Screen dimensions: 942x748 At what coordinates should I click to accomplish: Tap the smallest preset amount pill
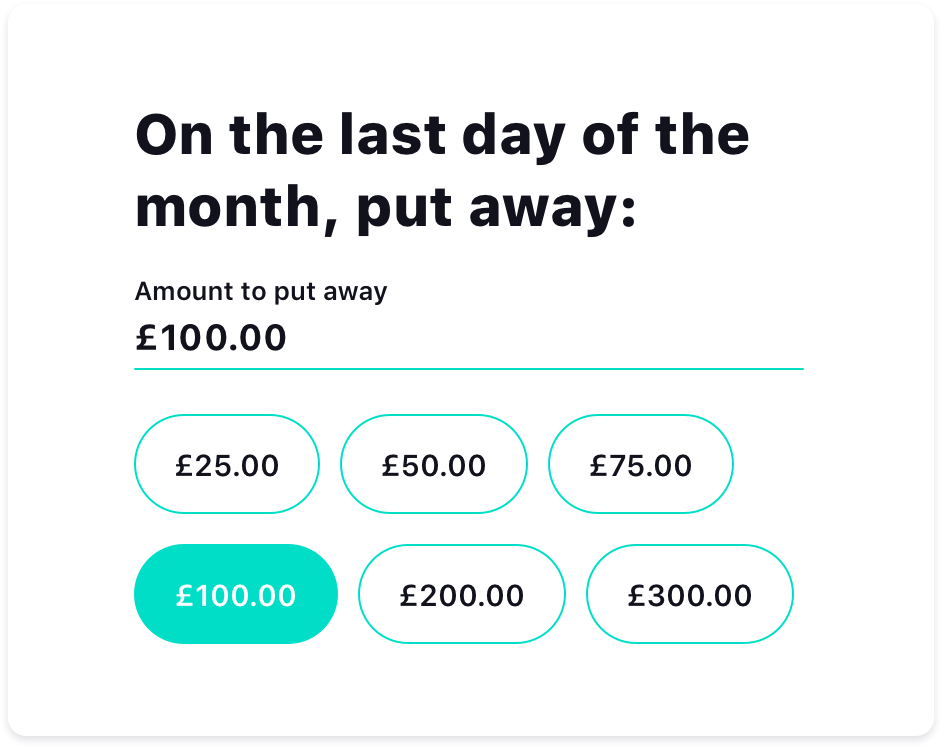pos(227,464)
